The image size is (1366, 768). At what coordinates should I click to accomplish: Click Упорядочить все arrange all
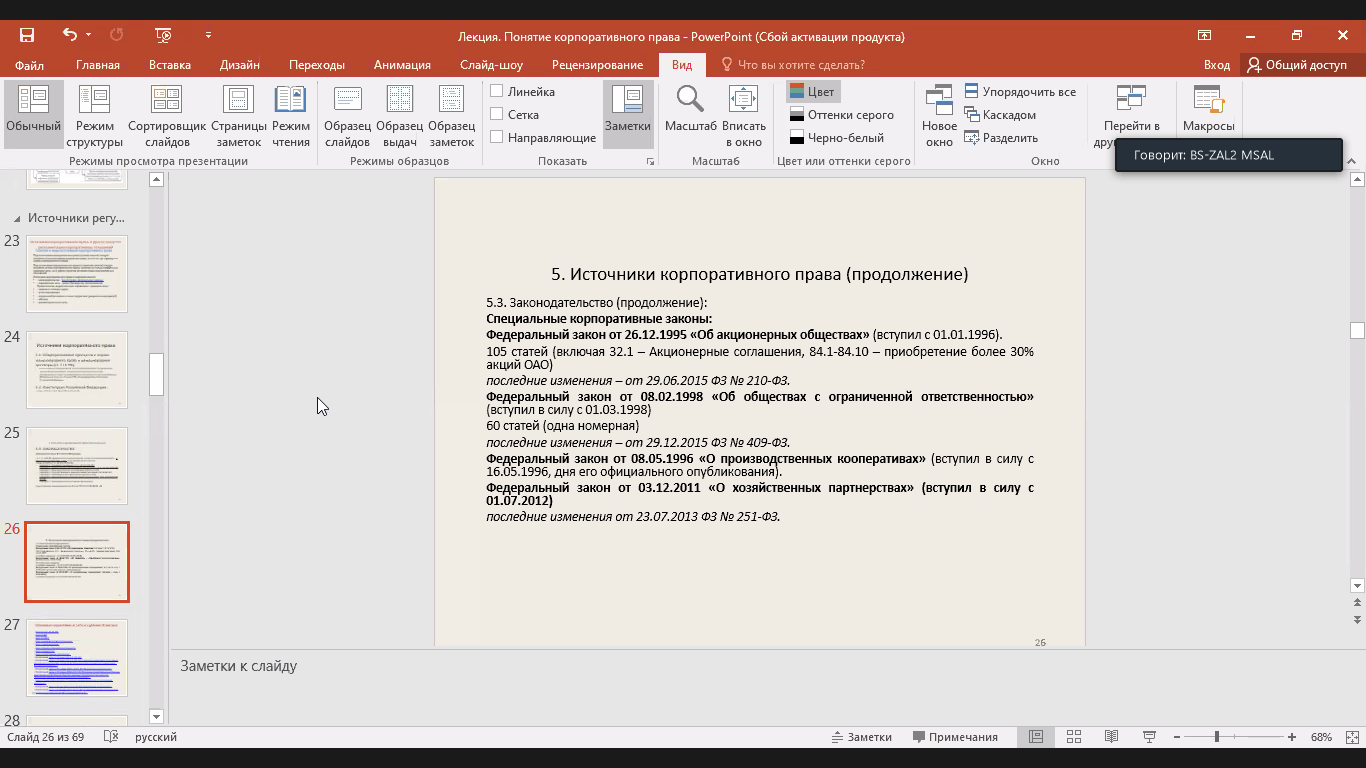[1020, 91]
